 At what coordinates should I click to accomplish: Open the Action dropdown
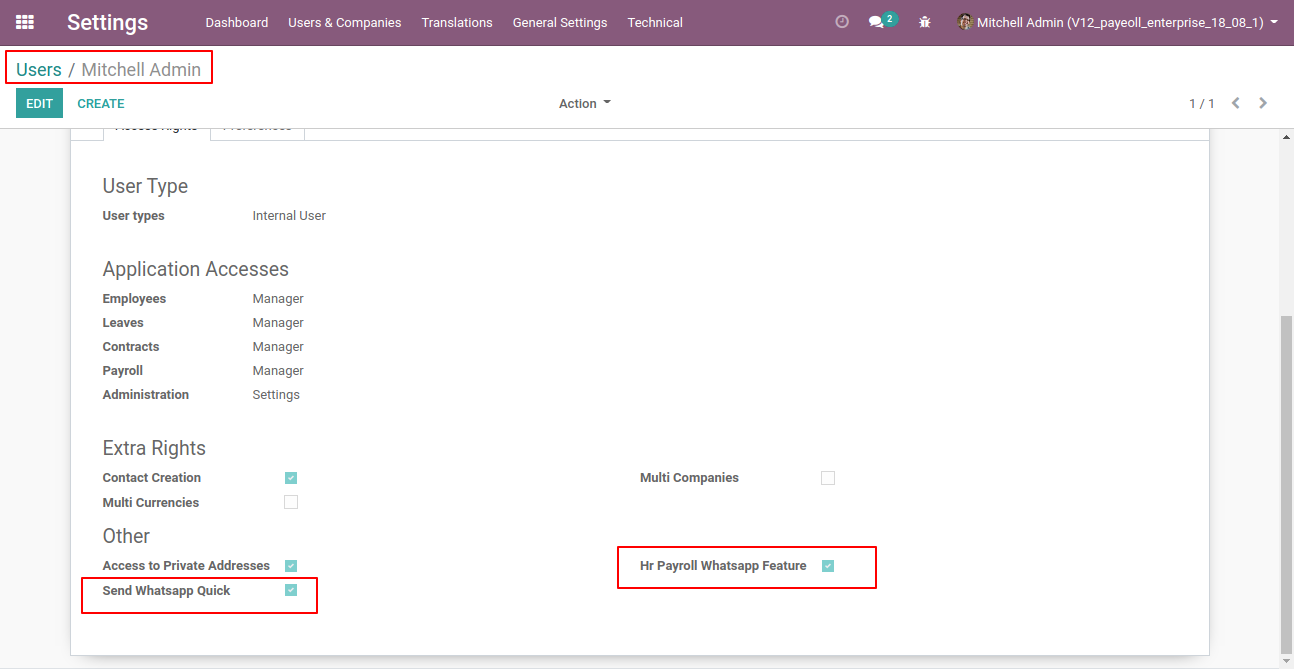585,104
